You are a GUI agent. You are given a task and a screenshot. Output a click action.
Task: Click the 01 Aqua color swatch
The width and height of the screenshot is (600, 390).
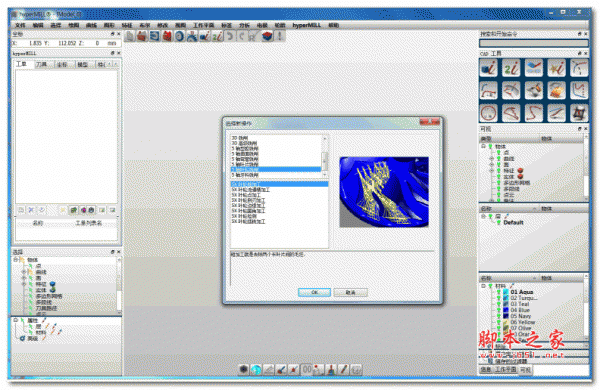(x=506, y=292)
